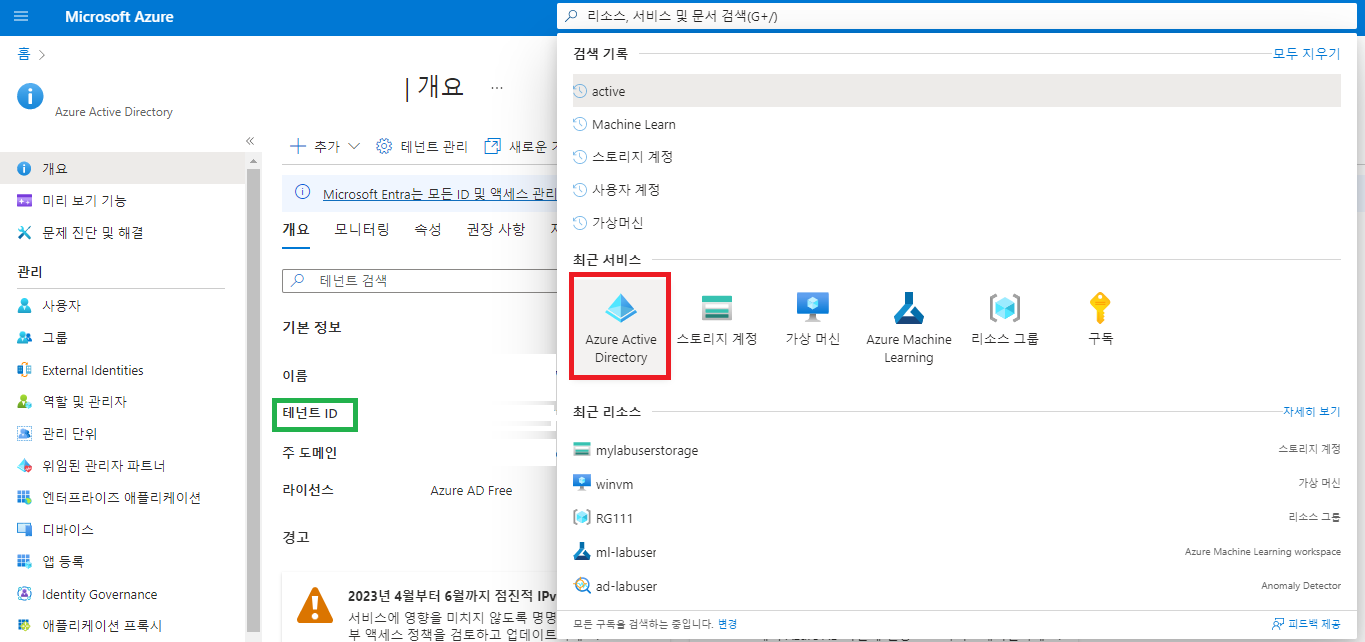Screen dimensions: 1365x642
Task: Click 자세히 보기 for recent resources
Action: (x=1312, y=411)
